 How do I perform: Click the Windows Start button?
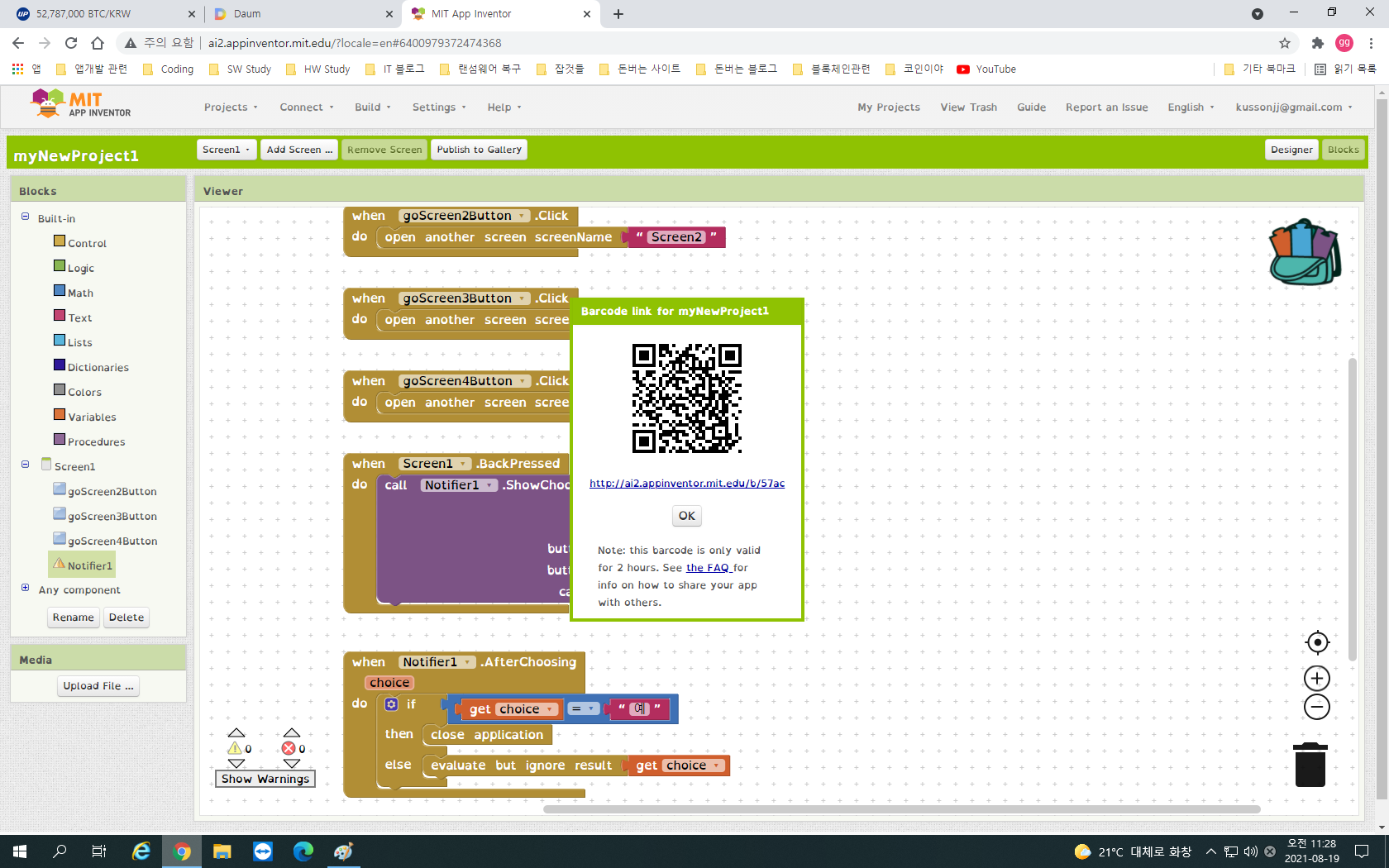(x=20, y=851)
